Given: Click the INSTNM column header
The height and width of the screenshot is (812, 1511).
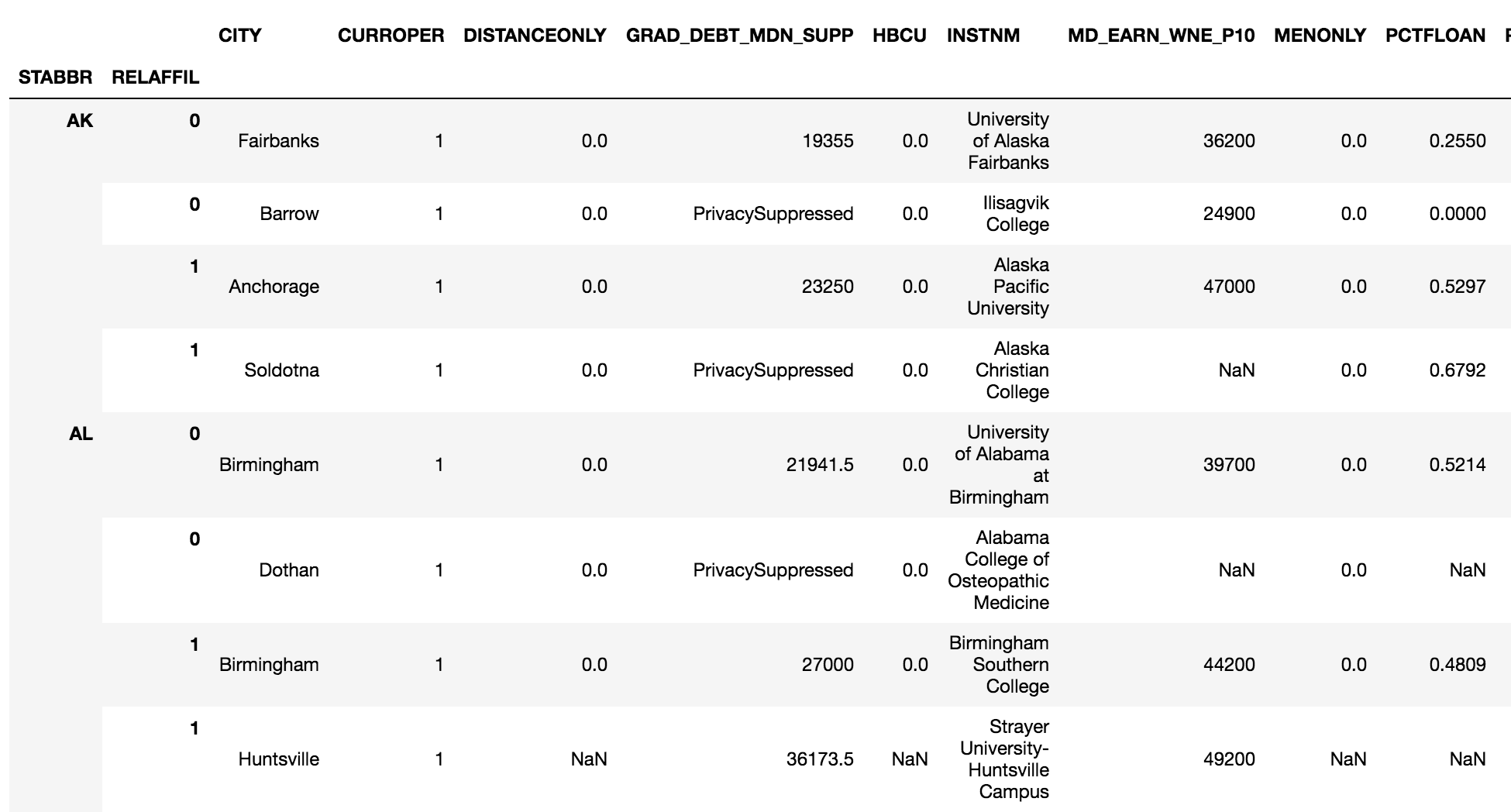Looking at the screenshot, I should click(x=983, y=36).
